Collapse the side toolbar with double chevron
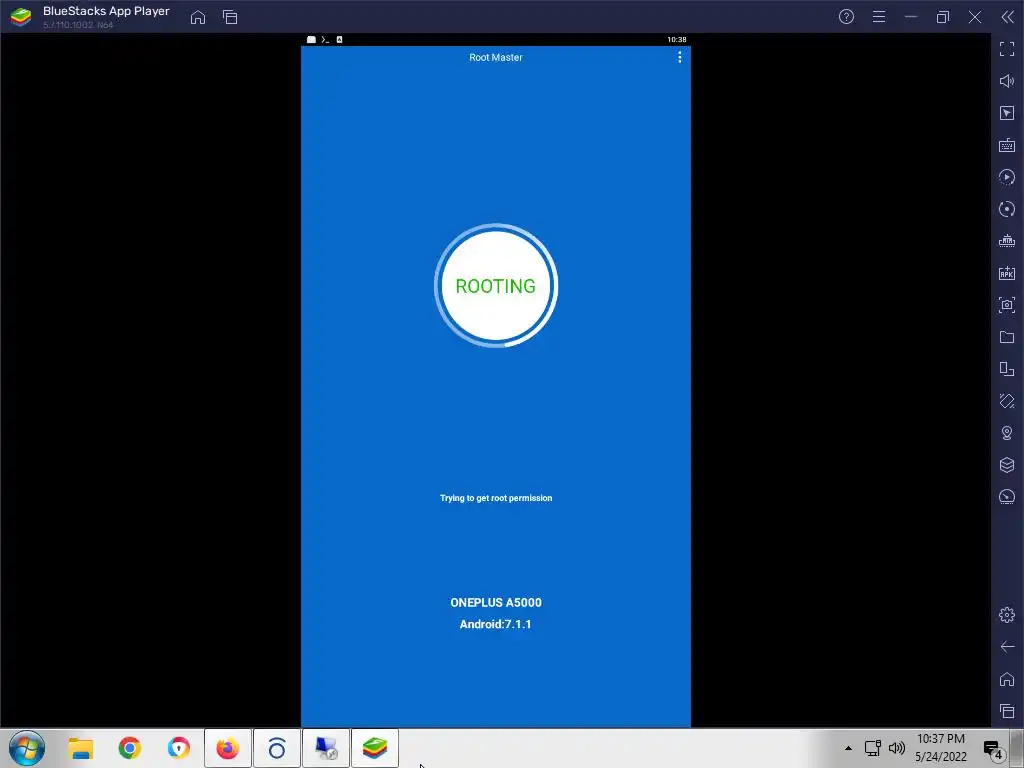The width and height of the screenshot is (1024, 768). [1008, 17]
